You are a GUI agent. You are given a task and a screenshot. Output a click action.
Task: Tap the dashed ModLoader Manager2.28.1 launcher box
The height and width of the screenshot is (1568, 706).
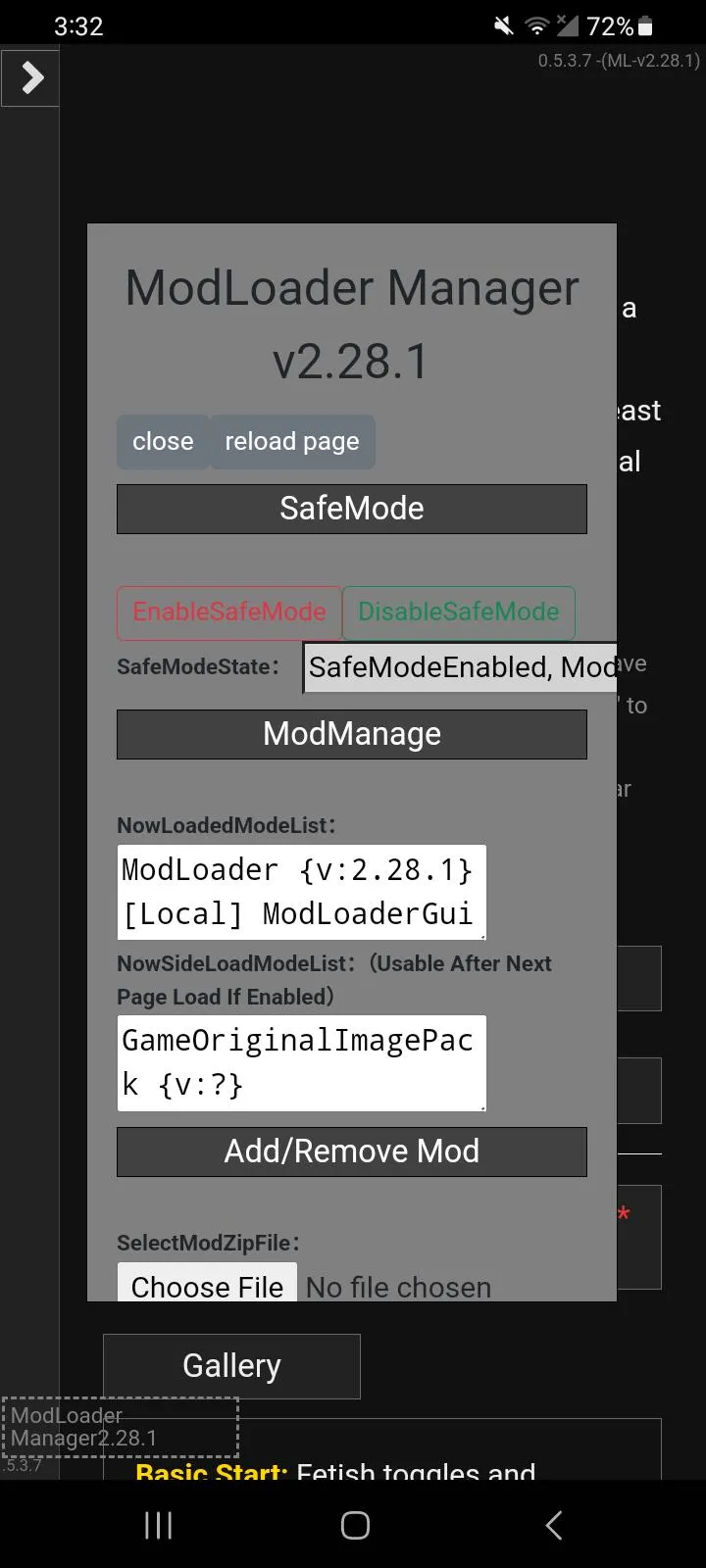(x=120, y=1427)
